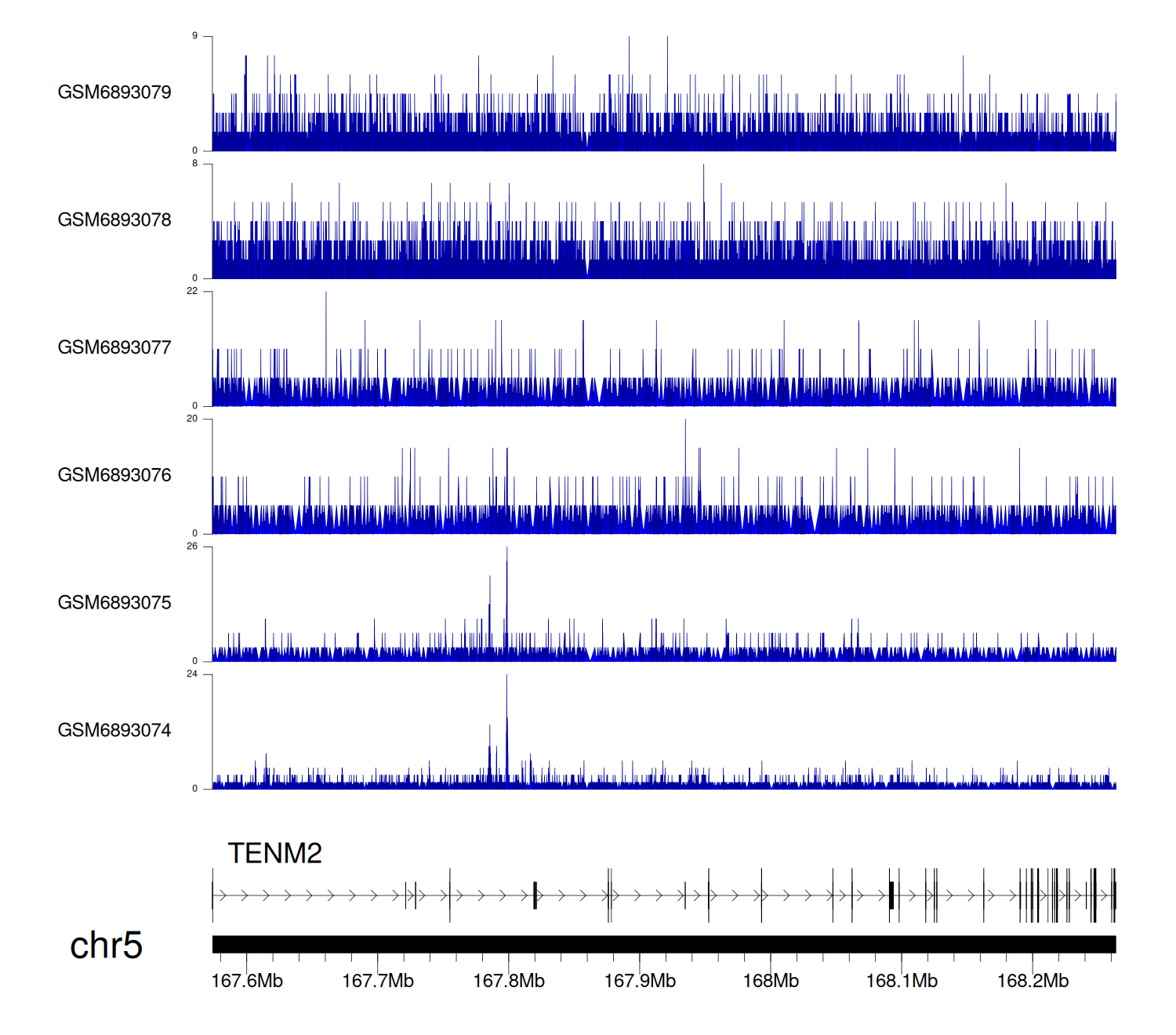Select the GSM6893078 track label
The width and height of the screenshot is (1176, 1035).
[114, 220]
